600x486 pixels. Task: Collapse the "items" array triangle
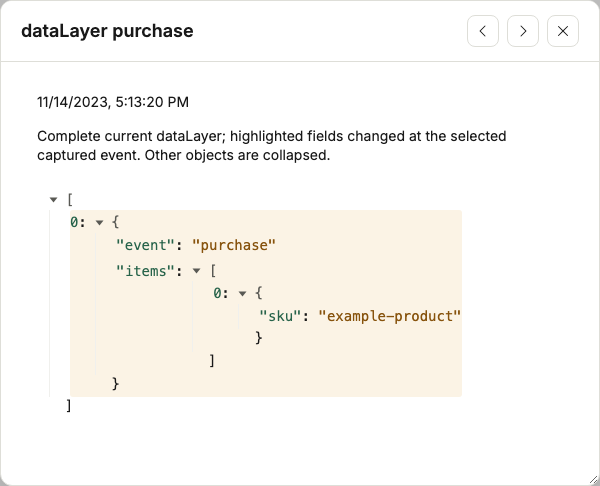197,271
